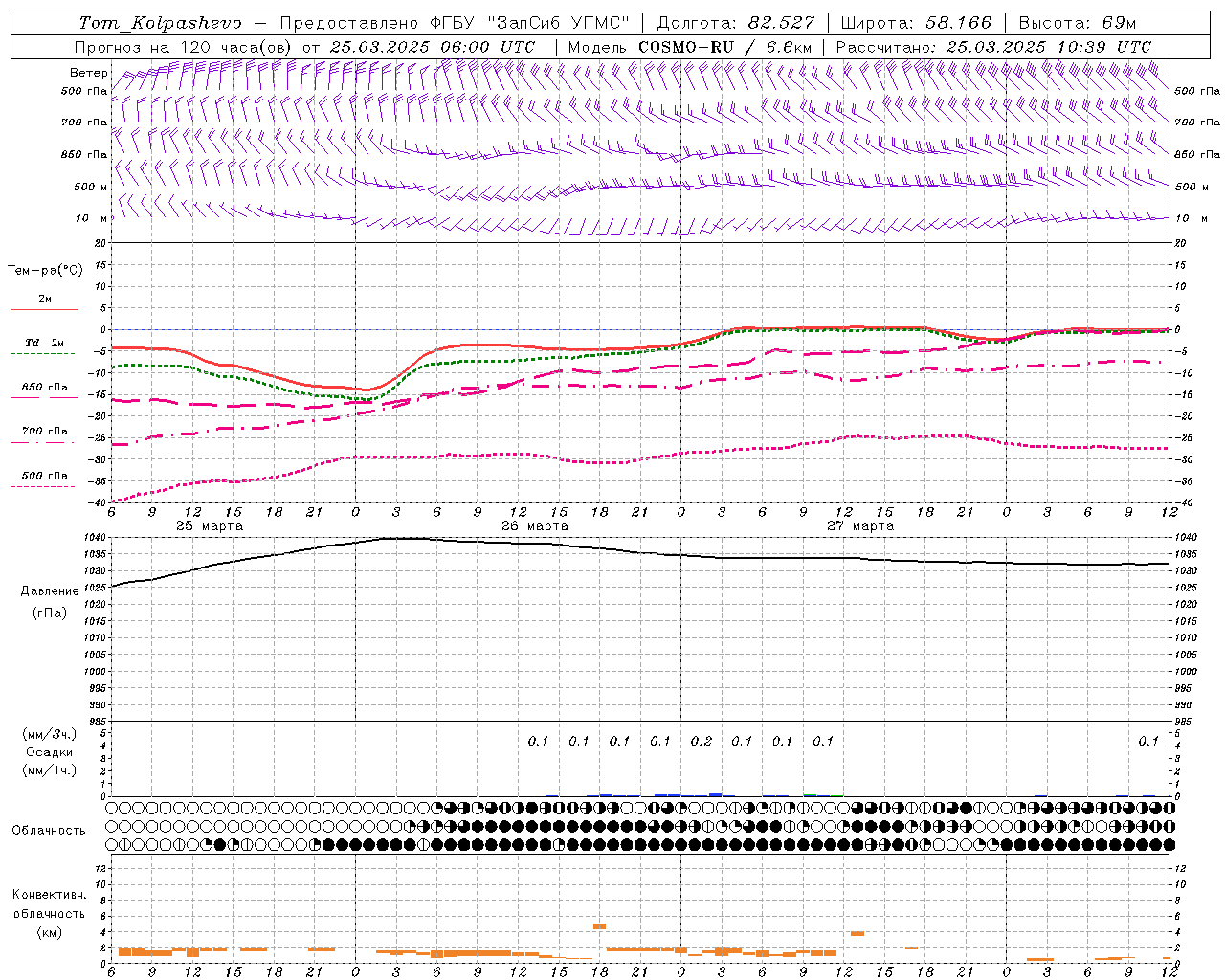Click the (гПа) unit label under Давление

50,612
